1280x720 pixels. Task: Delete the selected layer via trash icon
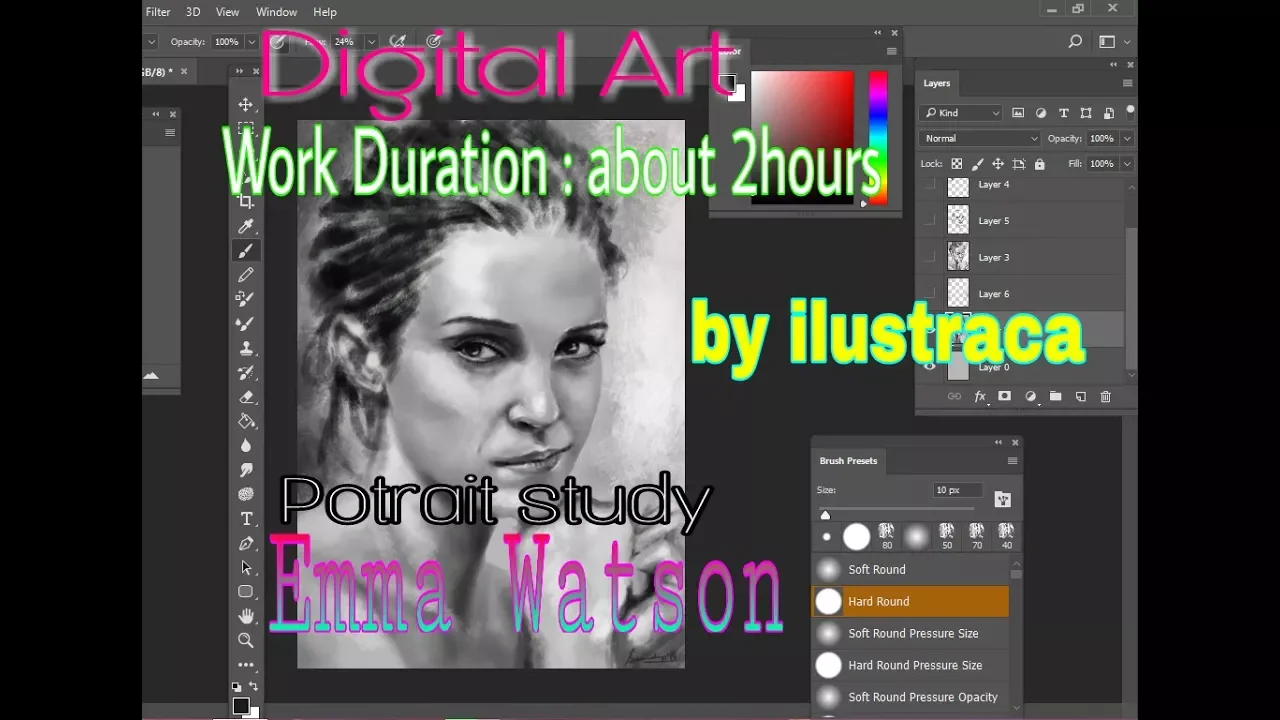pos(1105,397)
